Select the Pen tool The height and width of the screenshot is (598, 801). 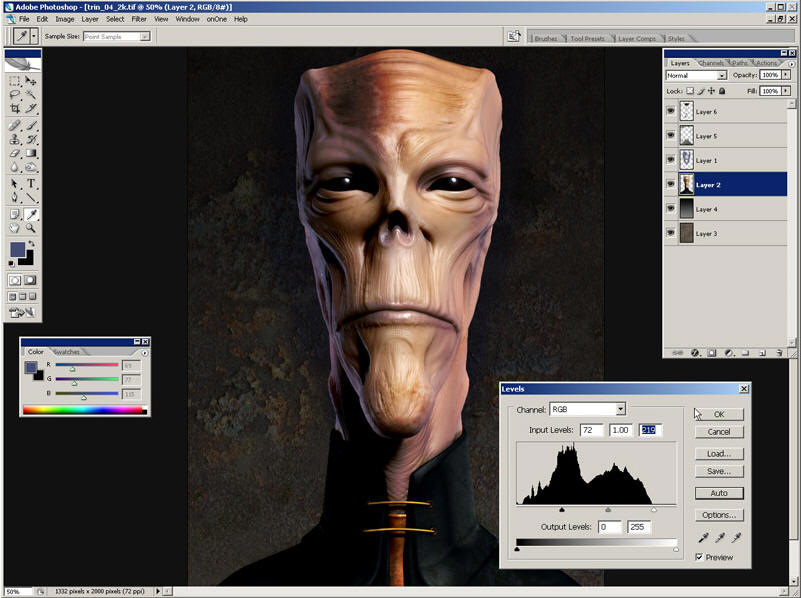15,197
